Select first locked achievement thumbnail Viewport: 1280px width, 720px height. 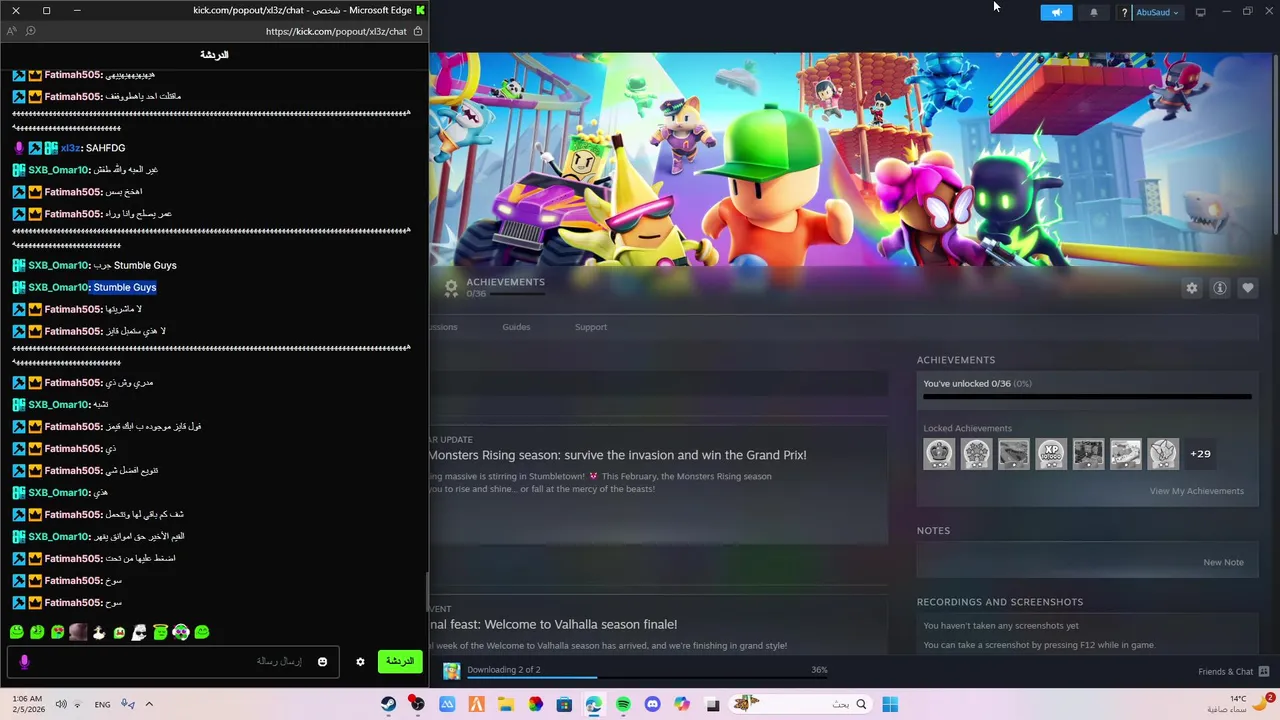[939, 454]
